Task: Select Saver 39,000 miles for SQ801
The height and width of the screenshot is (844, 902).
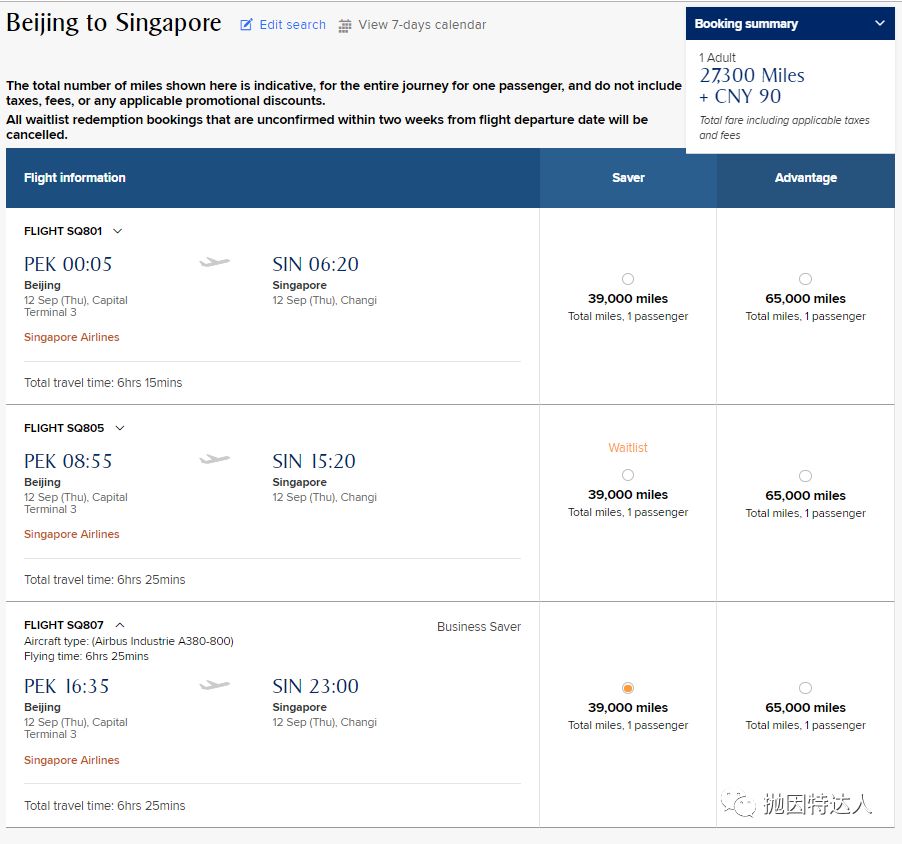Action: pyautogui.click(x=628, y=279)
